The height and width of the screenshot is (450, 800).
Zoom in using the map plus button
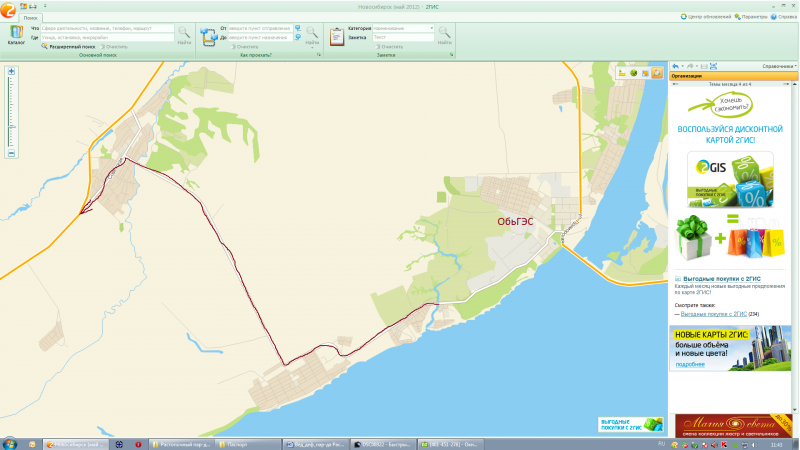pyautogui.click(x=11, y=72)
